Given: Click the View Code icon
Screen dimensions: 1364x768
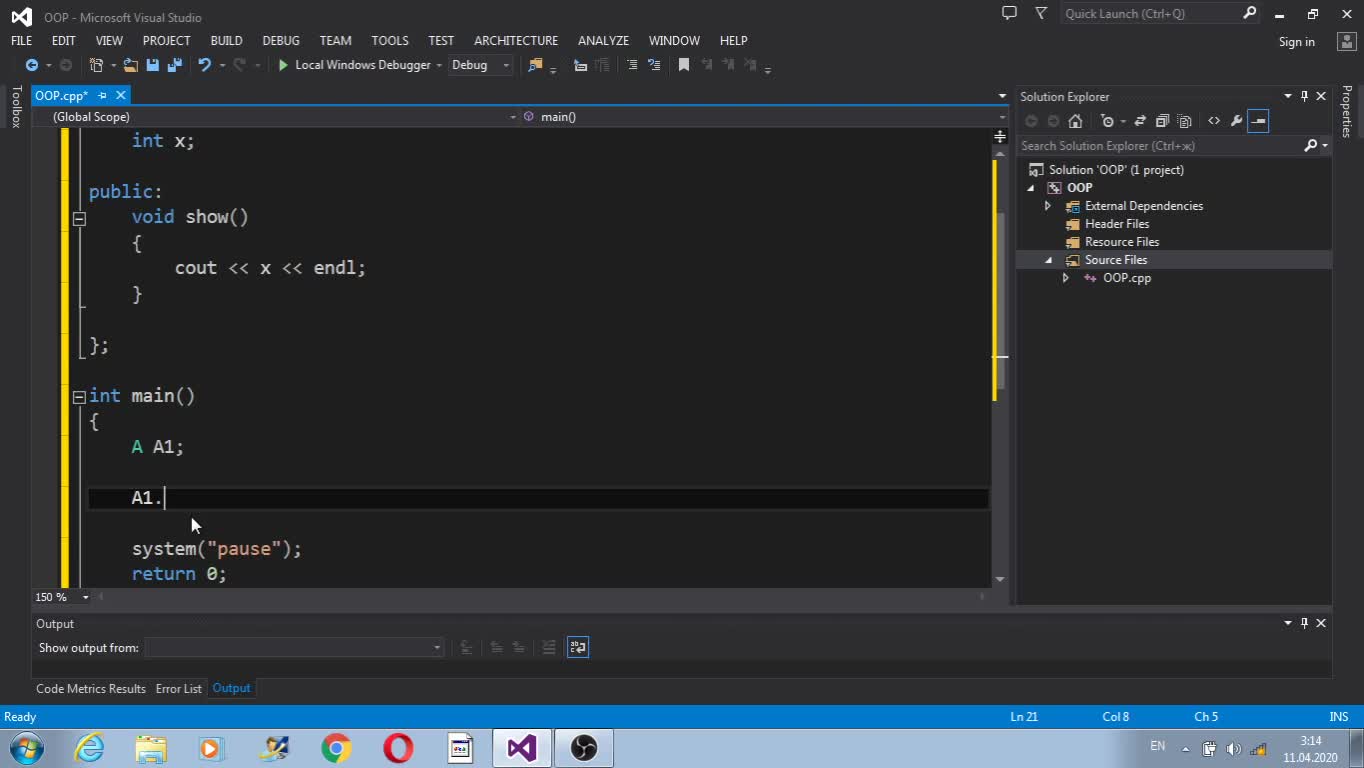Looking at the screenshot, I should [1214, 121].
